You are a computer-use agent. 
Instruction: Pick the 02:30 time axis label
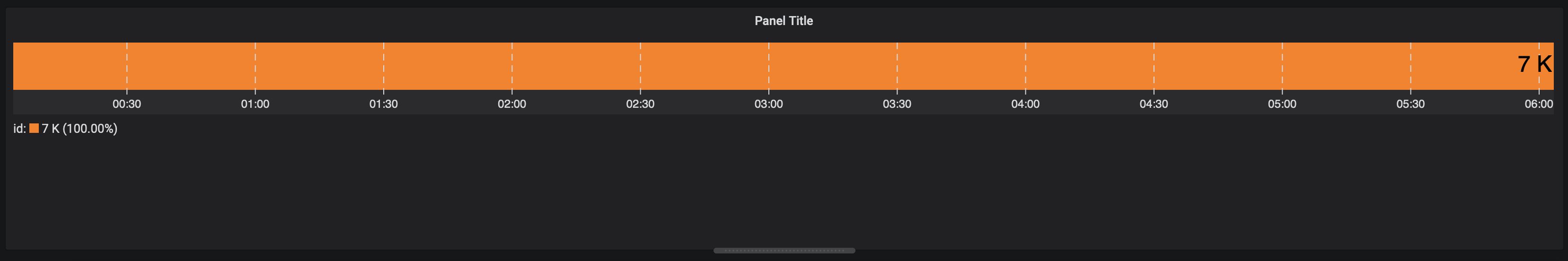[640, 104]
